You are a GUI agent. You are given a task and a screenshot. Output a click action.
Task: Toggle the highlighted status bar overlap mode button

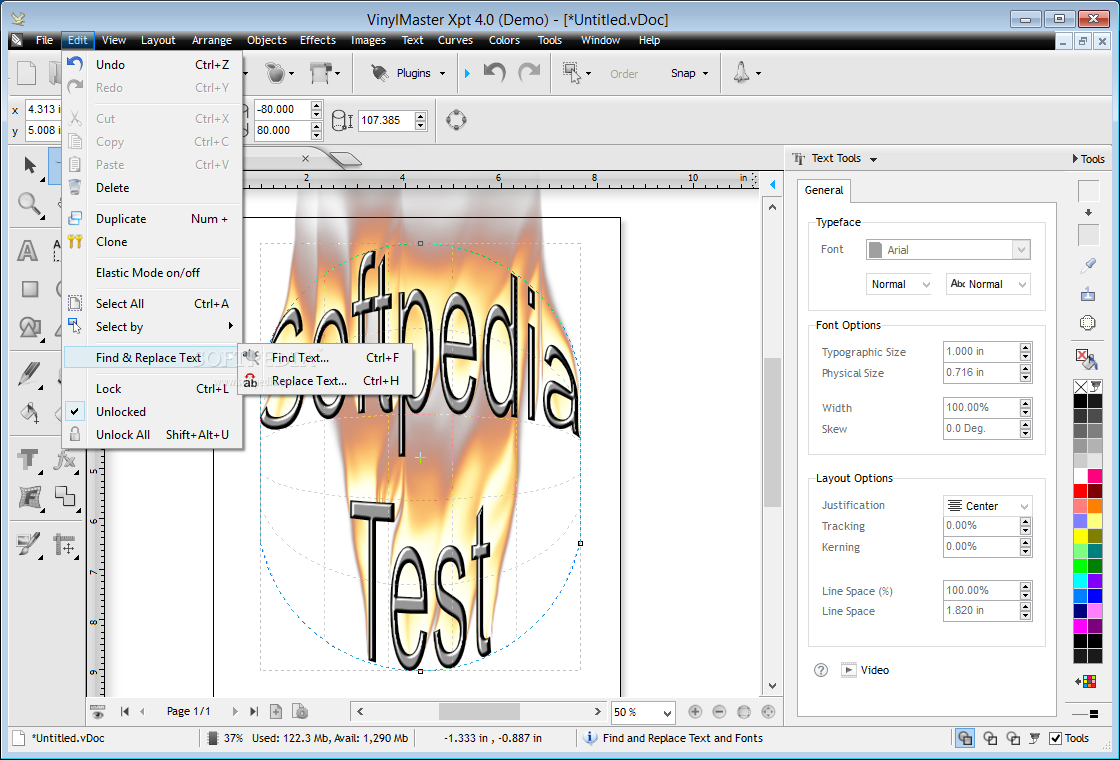(965, 739)
